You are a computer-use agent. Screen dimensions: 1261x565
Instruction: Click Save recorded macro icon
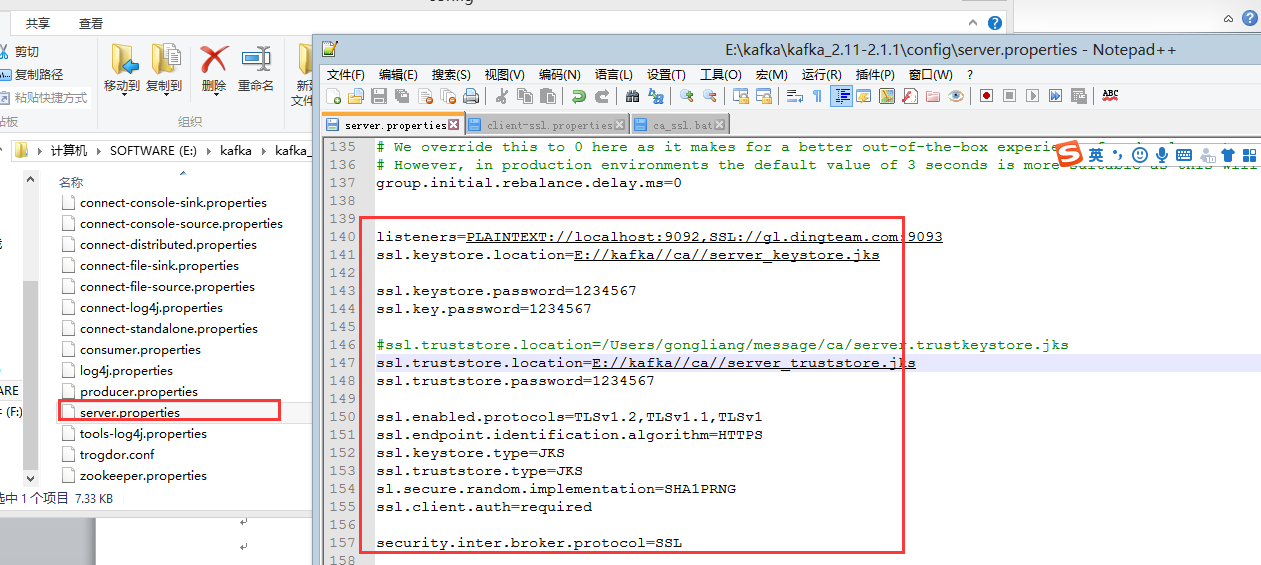coord(1078,96)
